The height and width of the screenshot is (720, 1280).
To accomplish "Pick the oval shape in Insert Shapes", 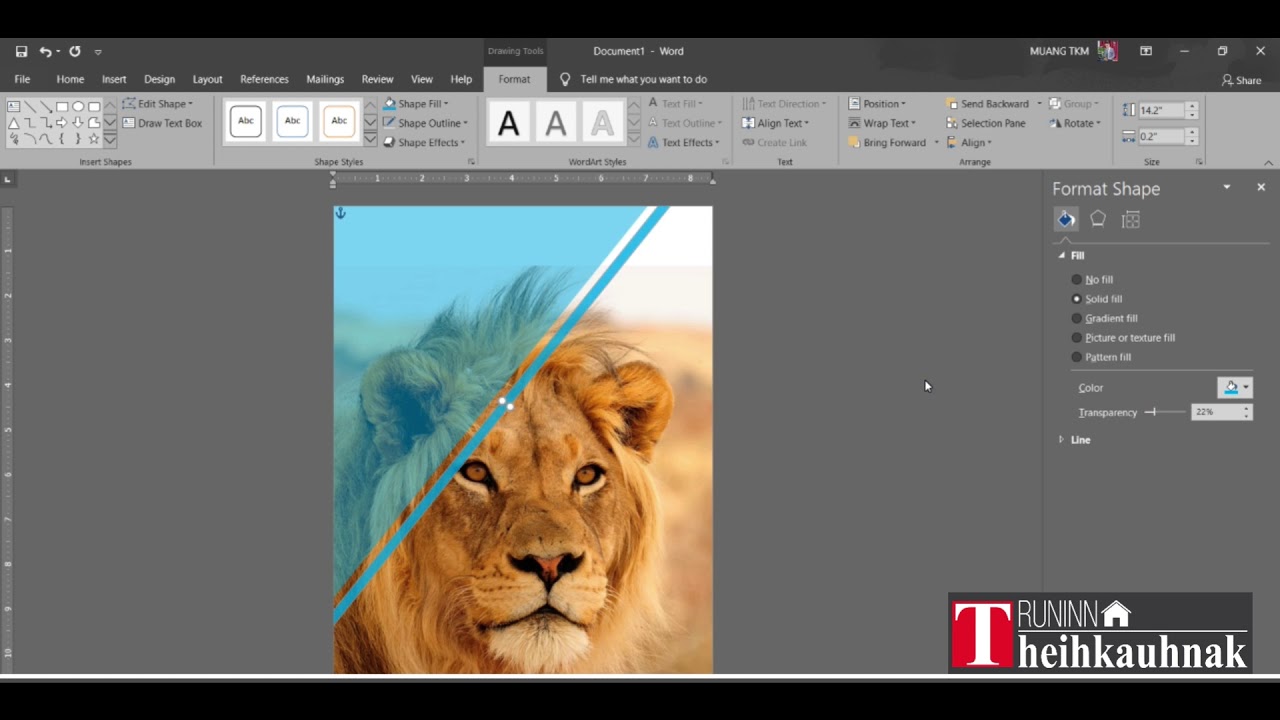I will (x=78, y=106).
